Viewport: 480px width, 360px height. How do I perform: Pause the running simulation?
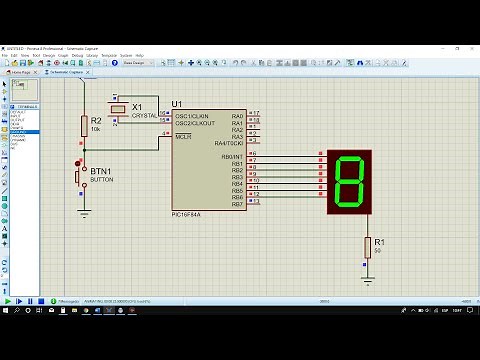30,301
